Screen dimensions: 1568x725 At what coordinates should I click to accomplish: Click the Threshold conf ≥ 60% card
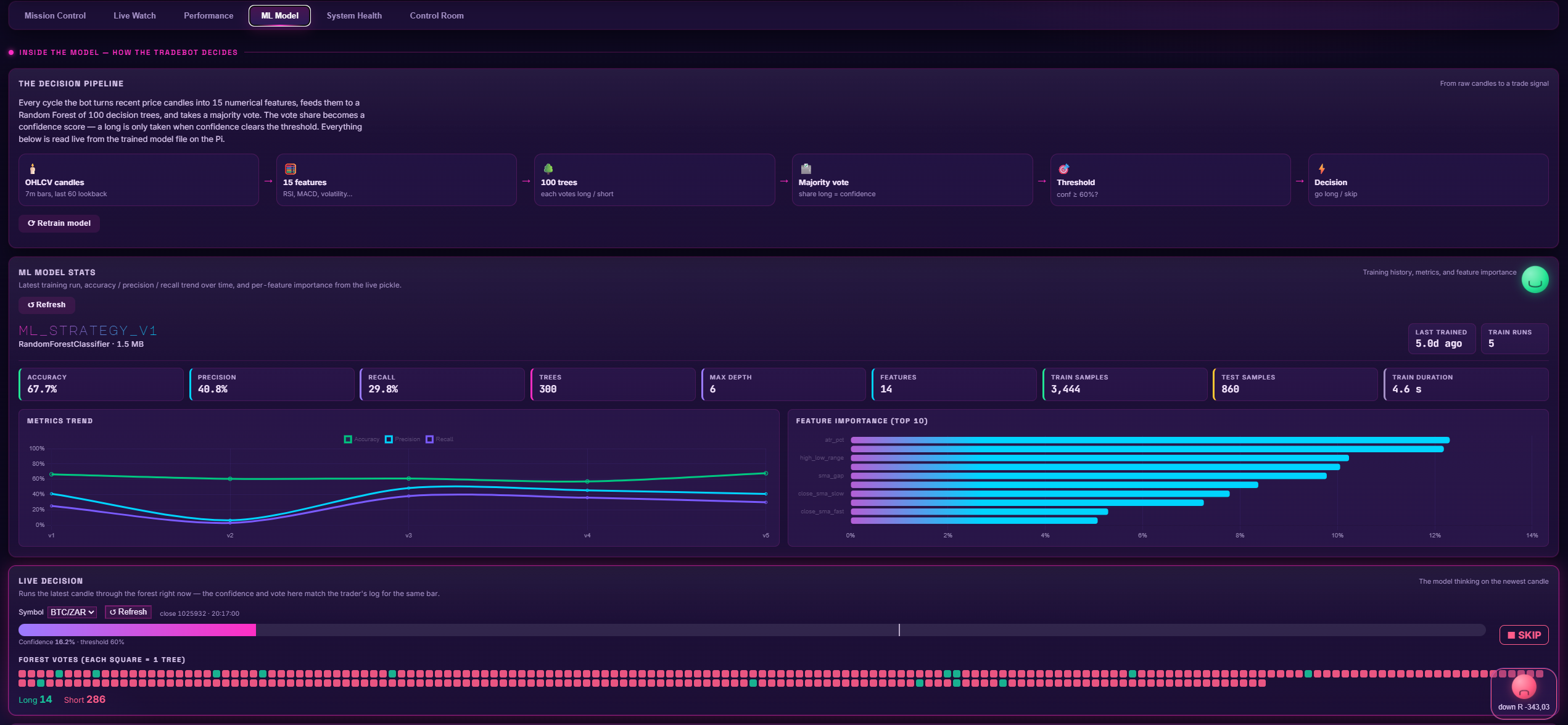[x=1170, y=180]
